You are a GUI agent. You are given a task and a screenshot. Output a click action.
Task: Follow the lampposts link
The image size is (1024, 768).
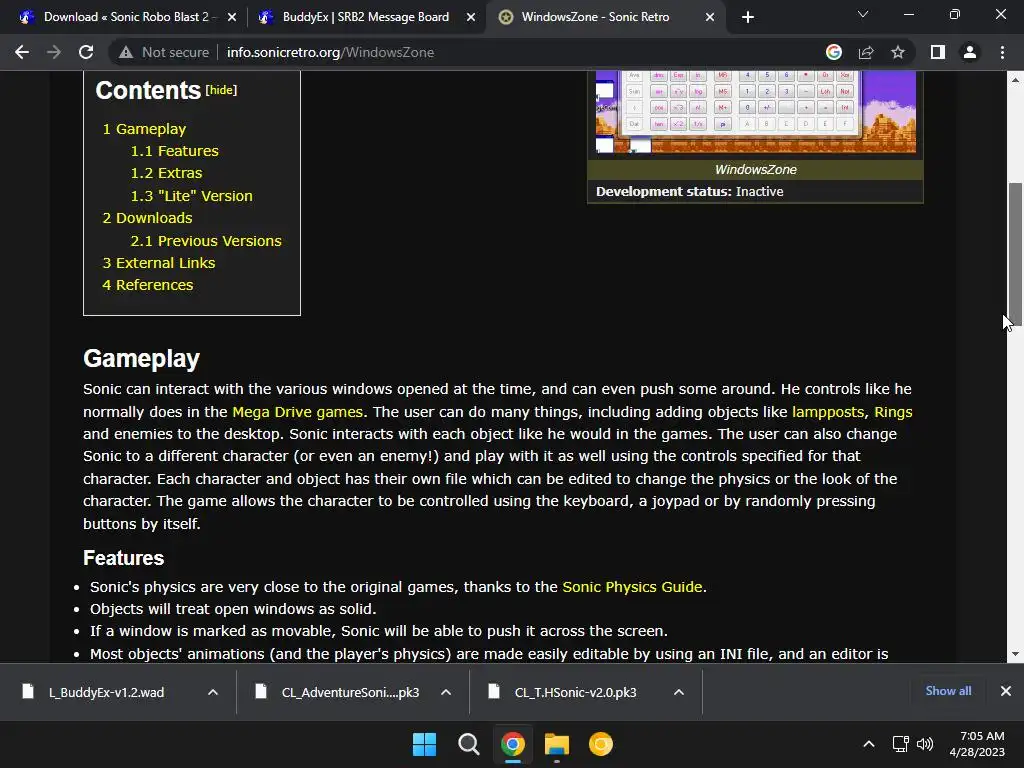[x=827, y=412]
